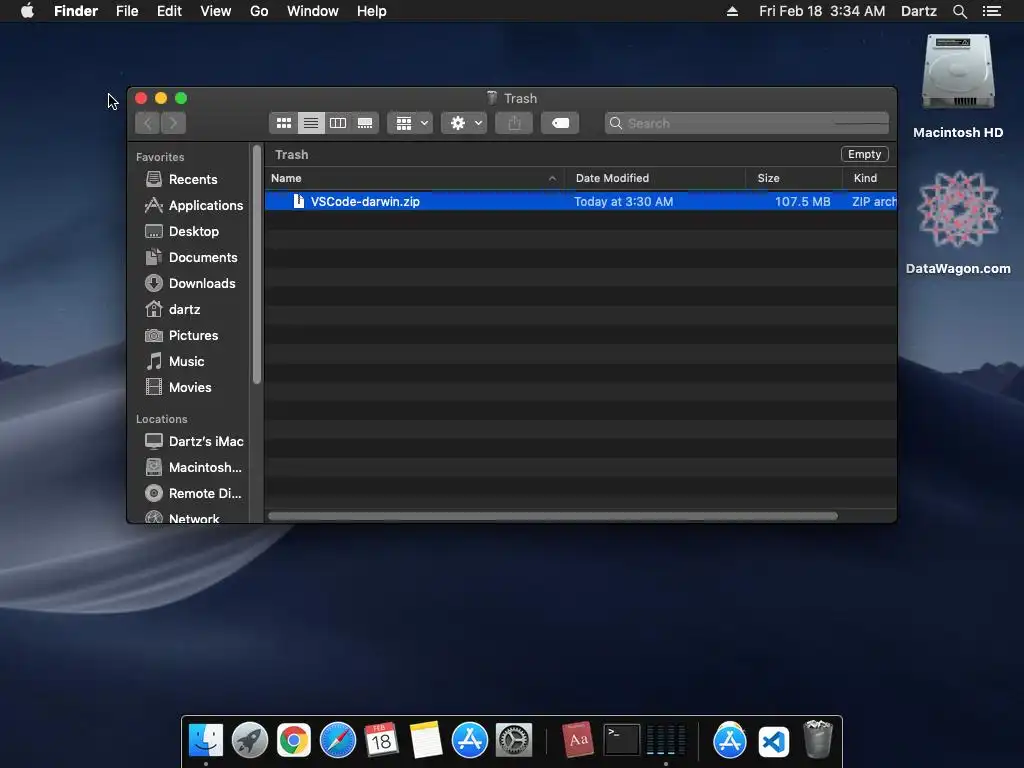1024x768 pixels.
Task: Click the zip file's document icon
Action: [x=298, y=201]
